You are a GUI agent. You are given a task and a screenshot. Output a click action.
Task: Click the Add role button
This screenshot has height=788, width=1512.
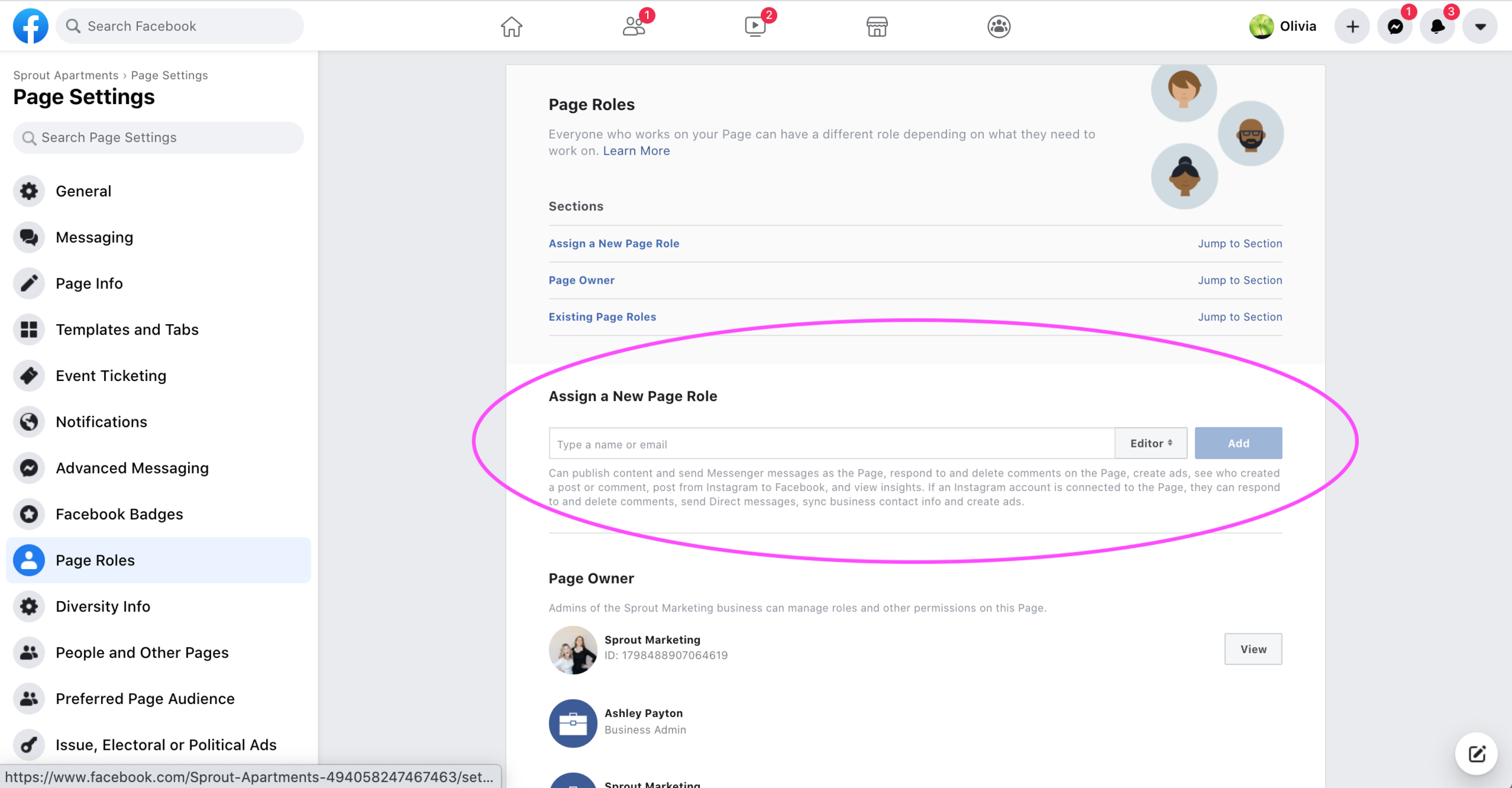[1238, 443]
